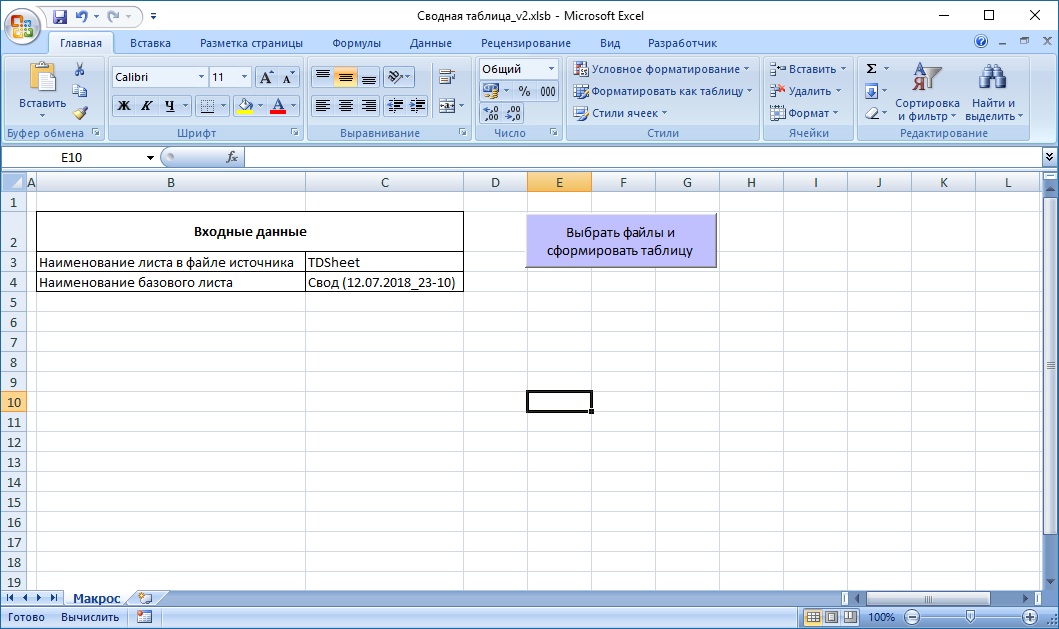Viewport: 1059px width, 629px height.
Task: Save the workbook from Quick Access toolbar
Action: pyautogui.click(x=59, y=16)
